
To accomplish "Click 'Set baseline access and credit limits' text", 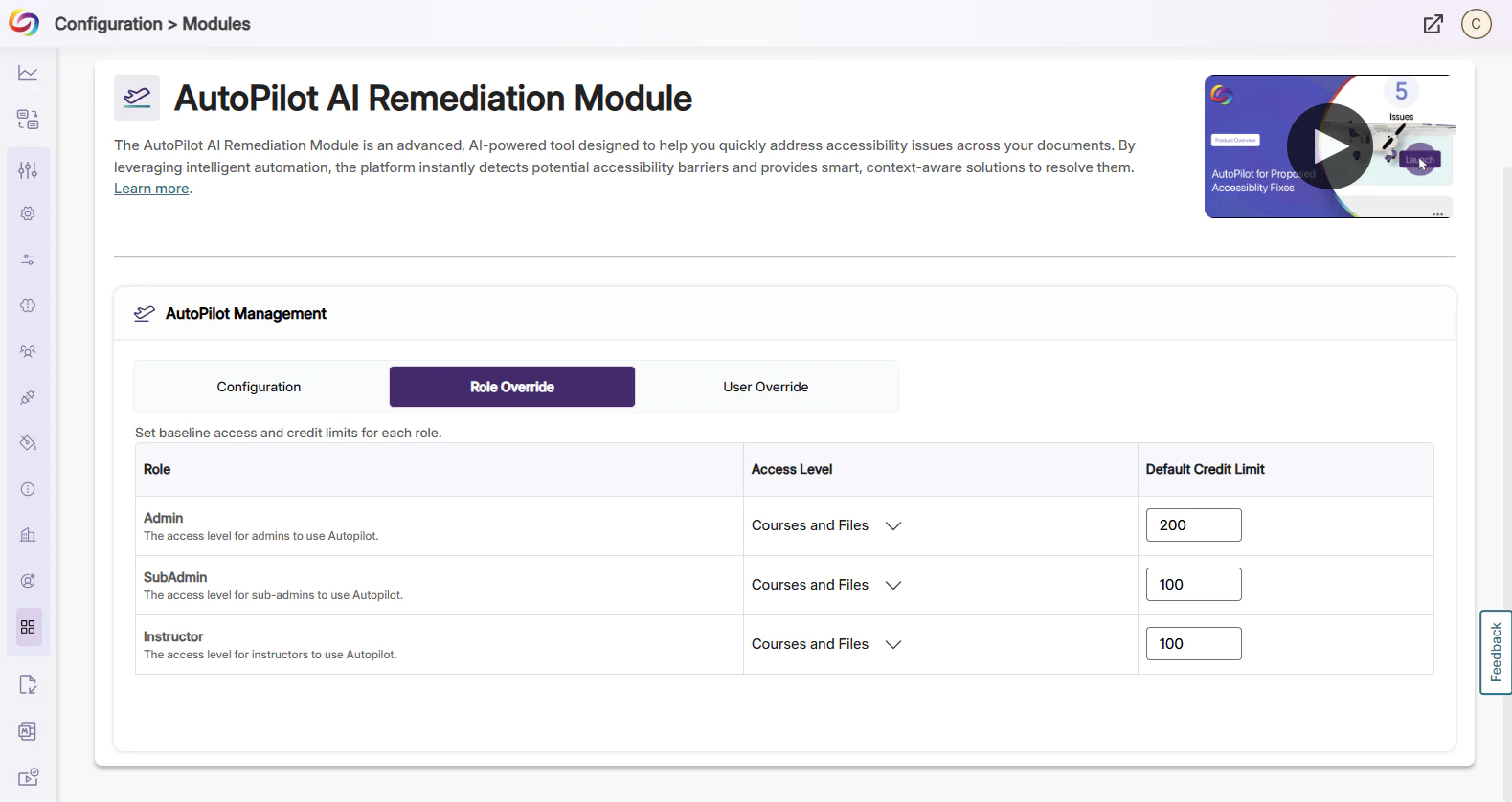I will [288, 433].
